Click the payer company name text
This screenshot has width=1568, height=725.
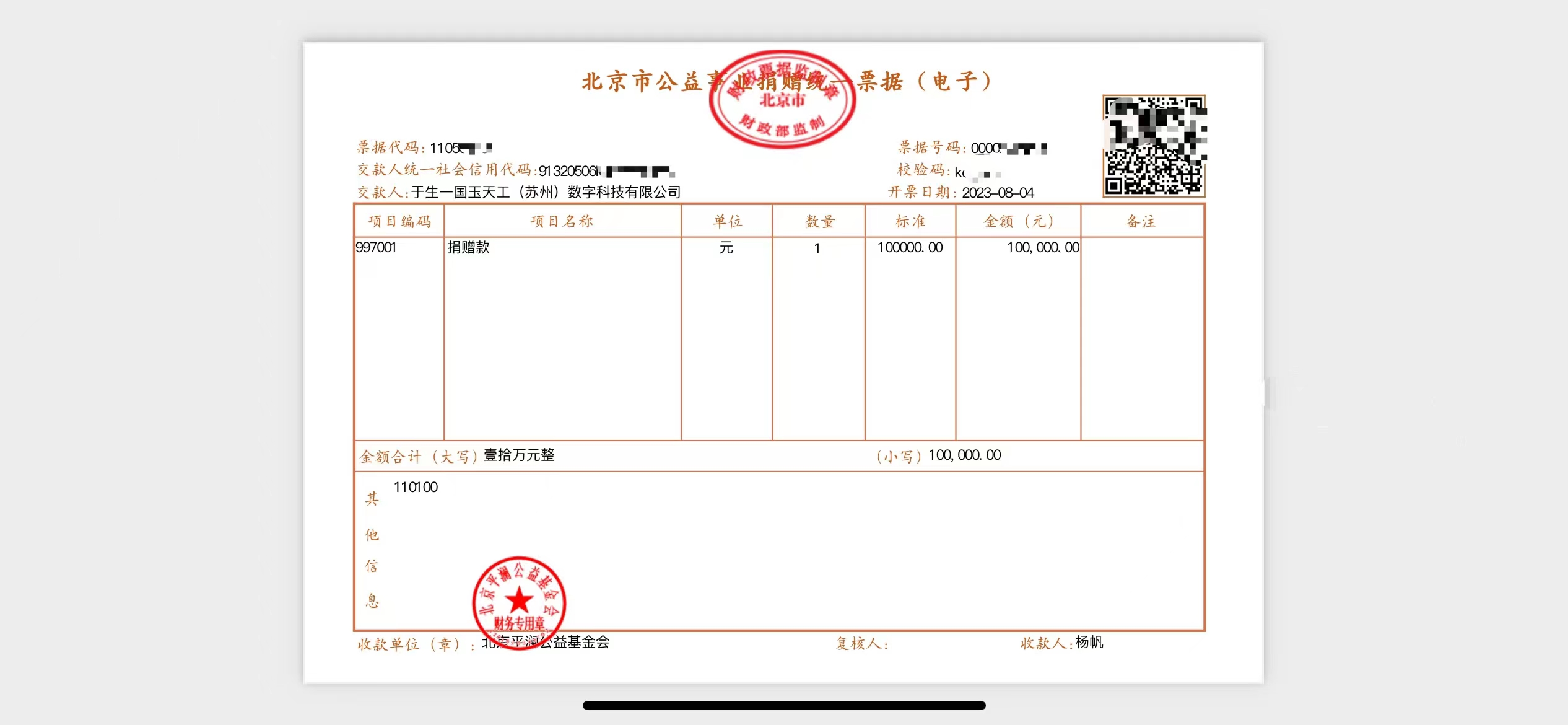546,192
